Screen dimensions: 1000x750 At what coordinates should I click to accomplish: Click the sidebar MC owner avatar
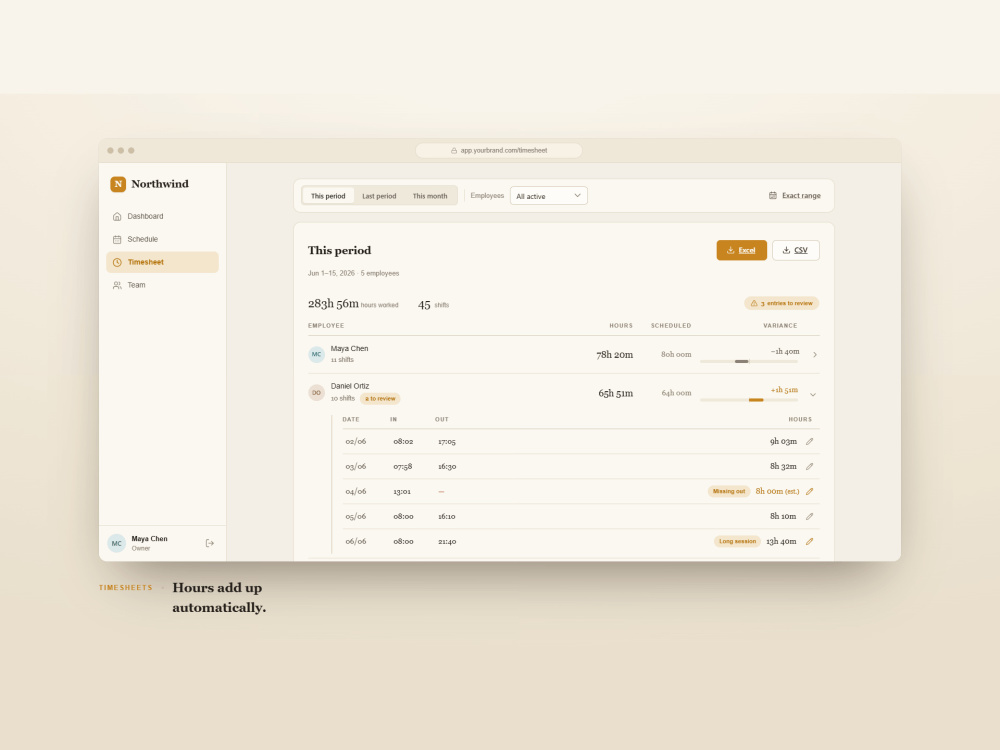[x=116, y=543]
